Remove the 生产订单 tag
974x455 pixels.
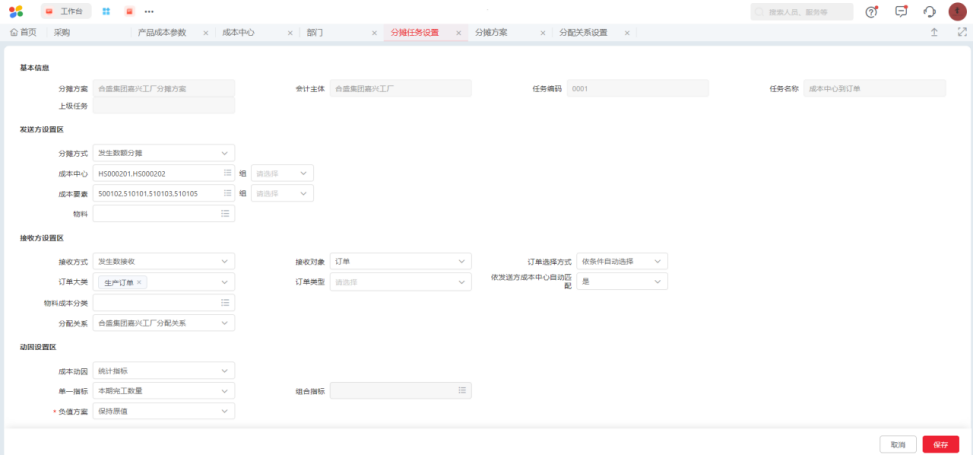coord(139,282)
